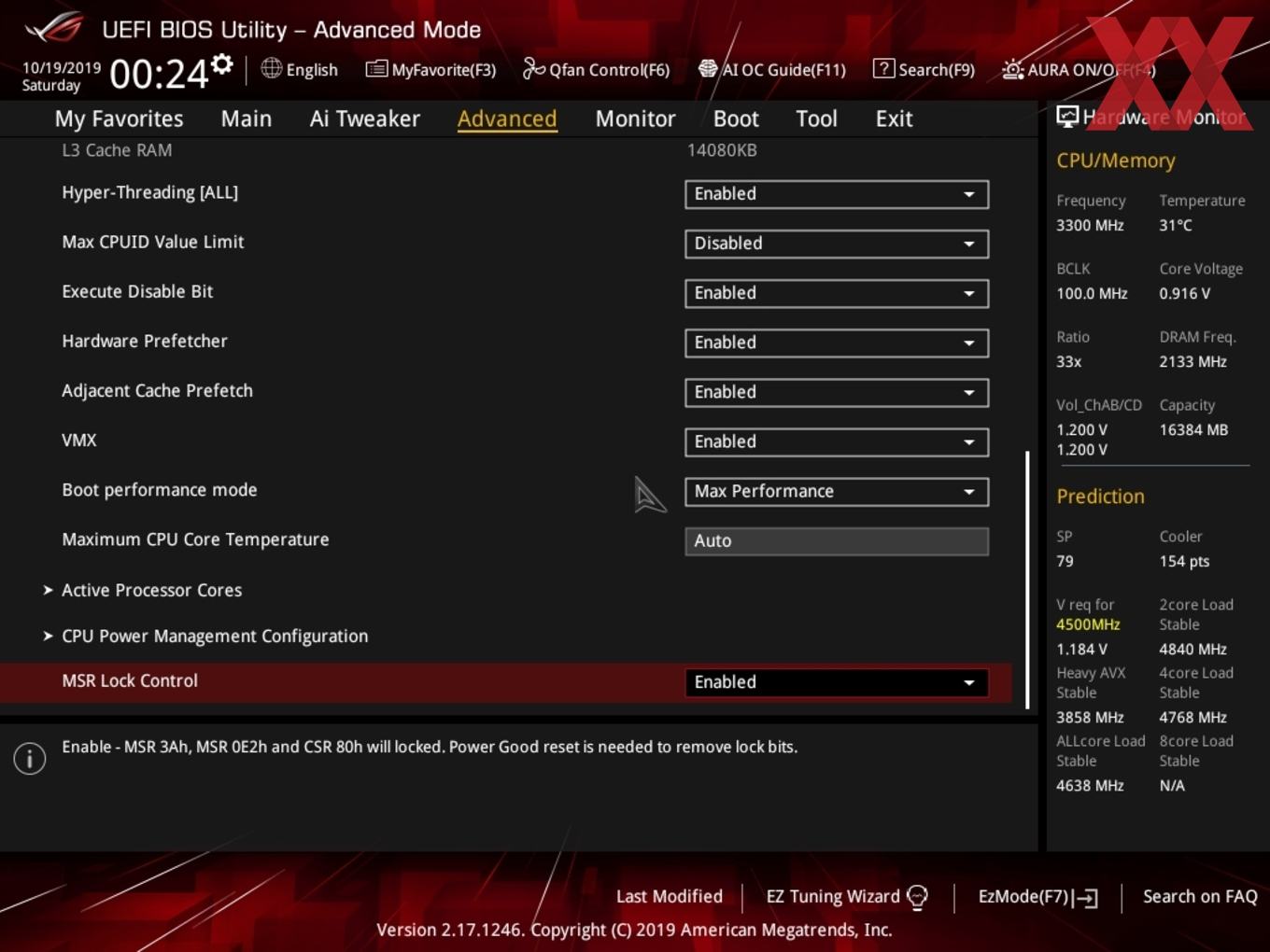This screenshot has height=952, width=1270.
Task: Select MSR Lock Control row label
Action: click(x=130, y=680)
